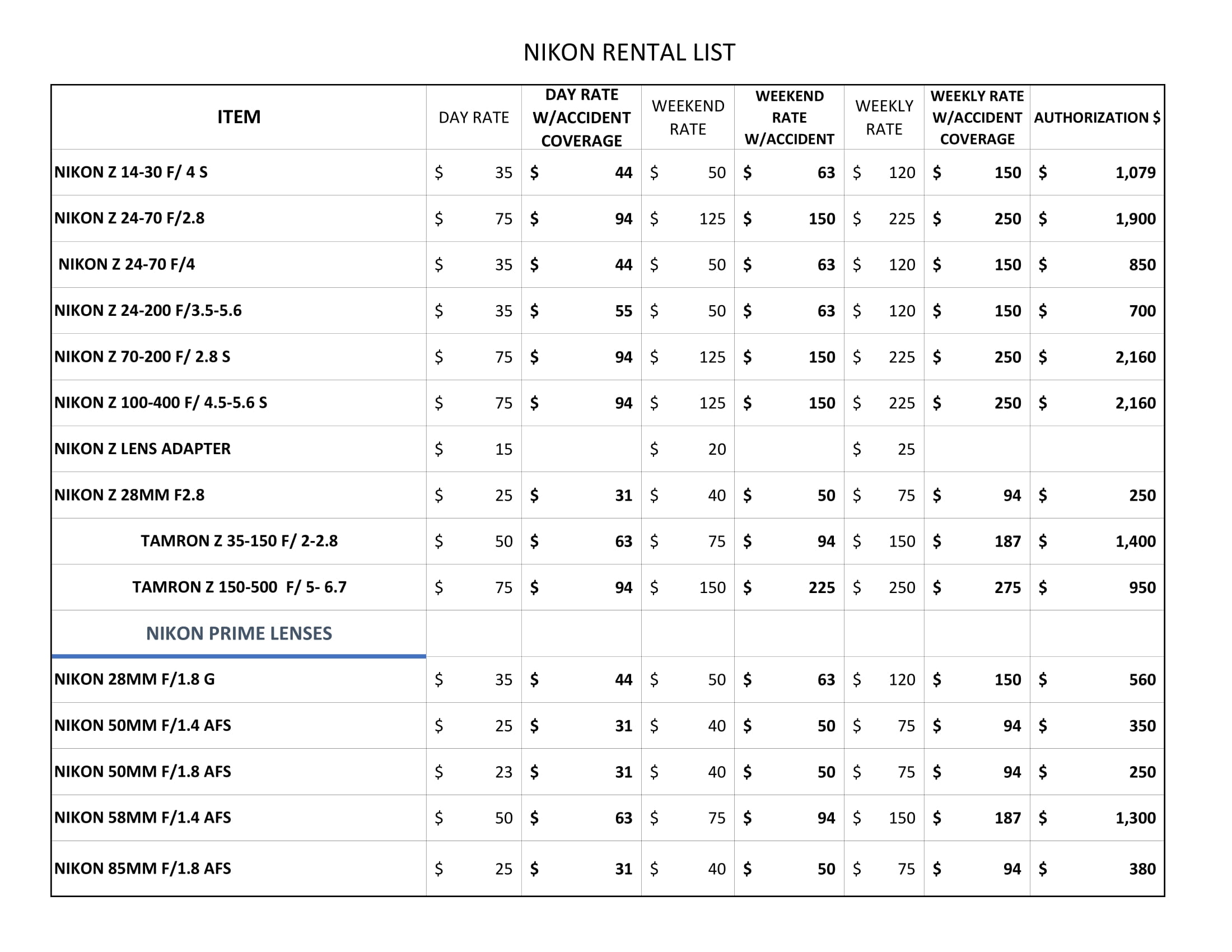The image size is (1232, 952).
Task: Select NIKON Z 100-400 F/ 4.5-5.6 S item
Action: (x=161, y=403)
